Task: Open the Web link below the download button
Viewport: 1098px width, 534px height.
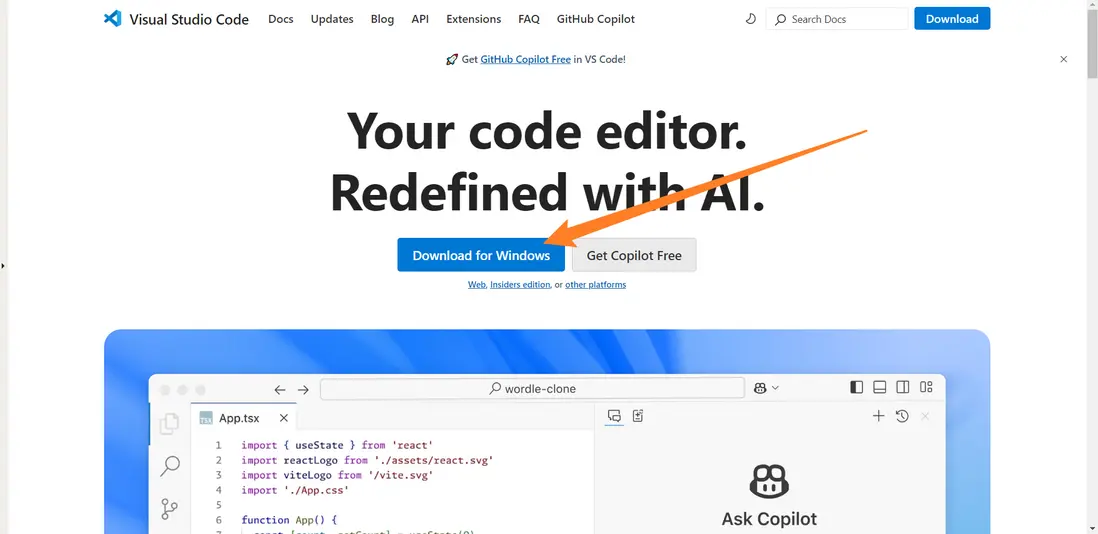Action: 477,285
